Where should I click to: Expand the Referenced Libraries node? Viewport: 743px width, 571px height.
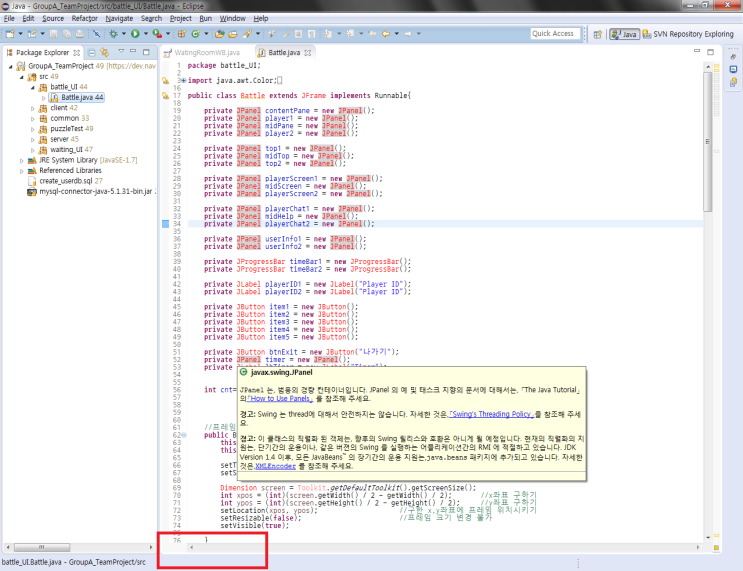point(22,171)
